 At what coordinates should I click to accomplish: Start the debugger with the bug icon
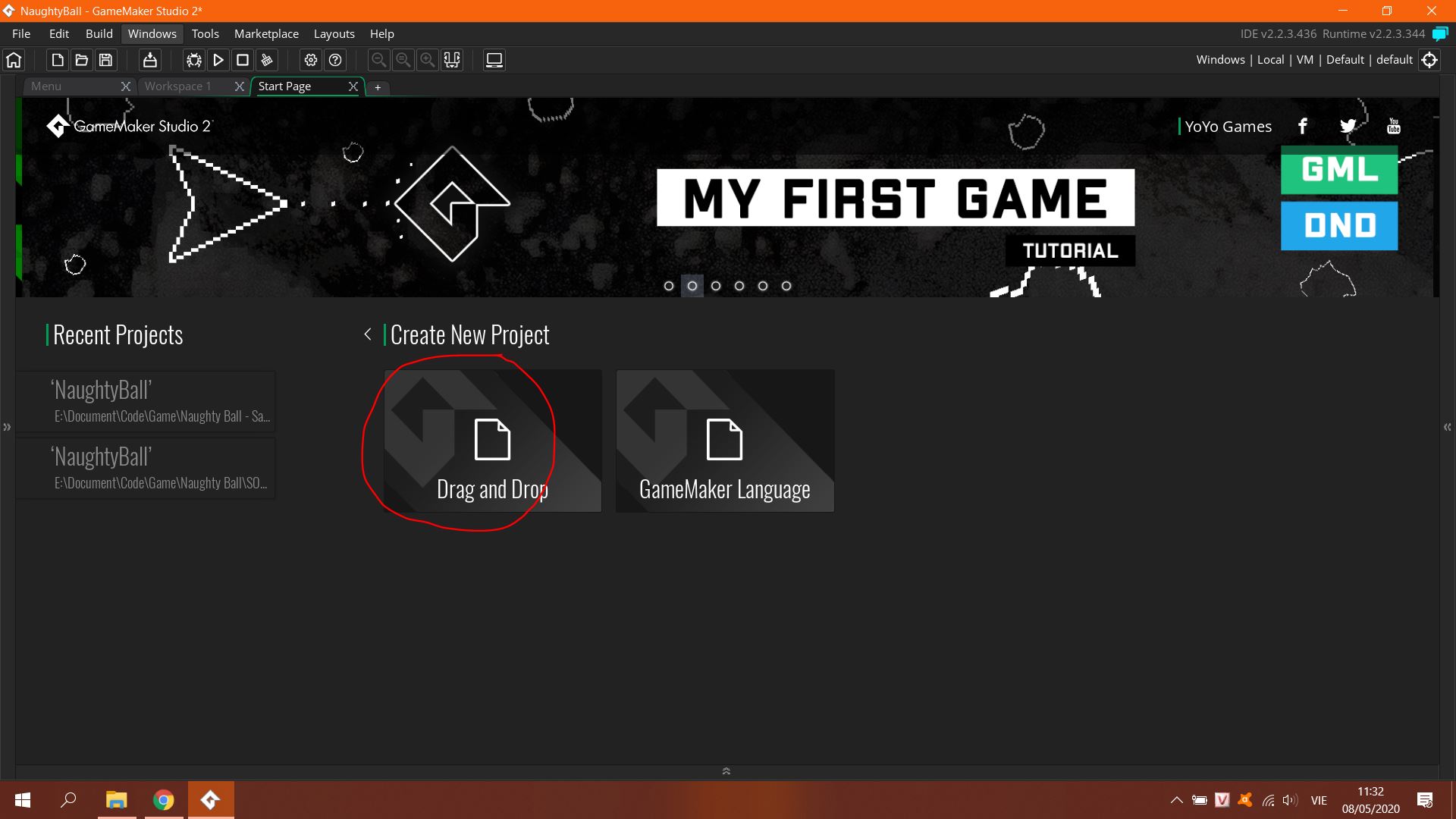(x=193, y=60)
